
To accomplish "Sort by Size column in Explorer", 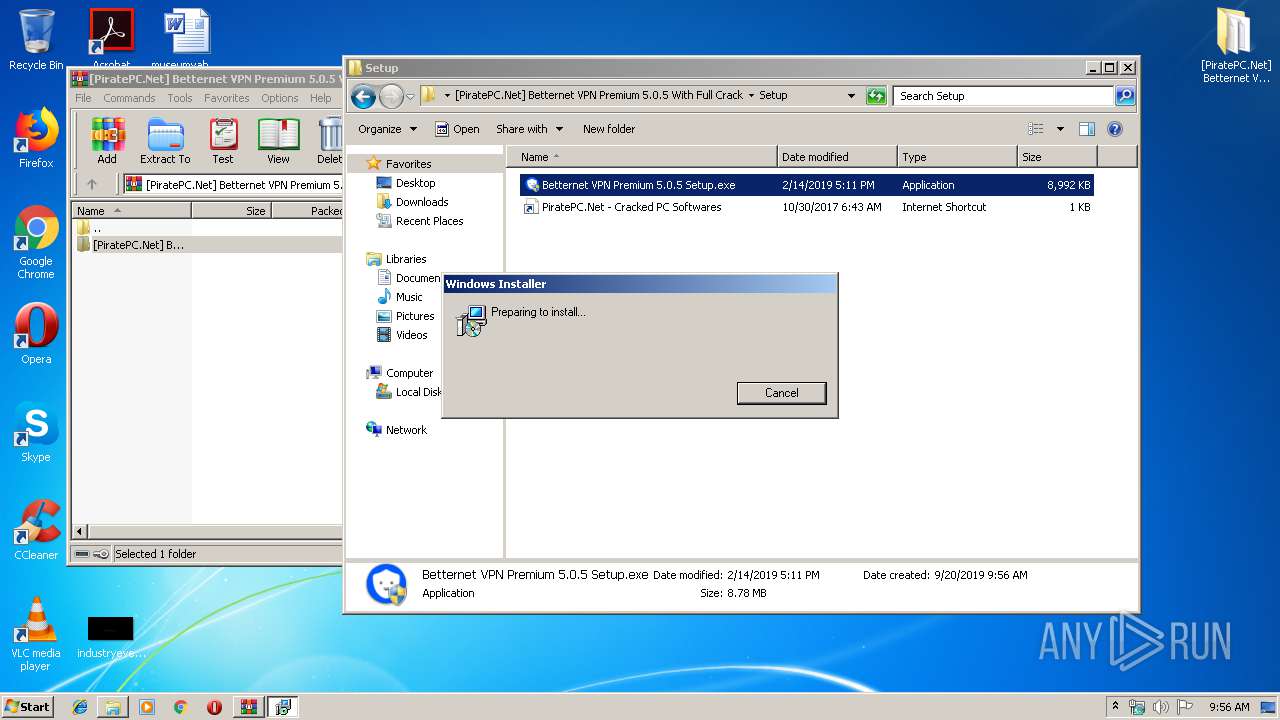I will click(x=1057, y=157).
